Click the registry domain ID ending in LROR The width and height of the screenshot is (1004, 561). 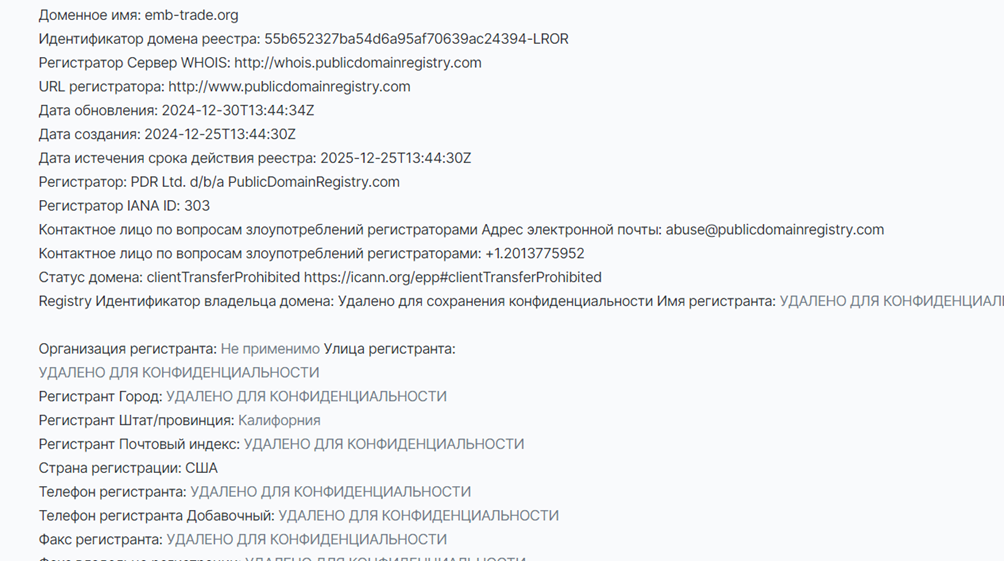click(416, 39)
